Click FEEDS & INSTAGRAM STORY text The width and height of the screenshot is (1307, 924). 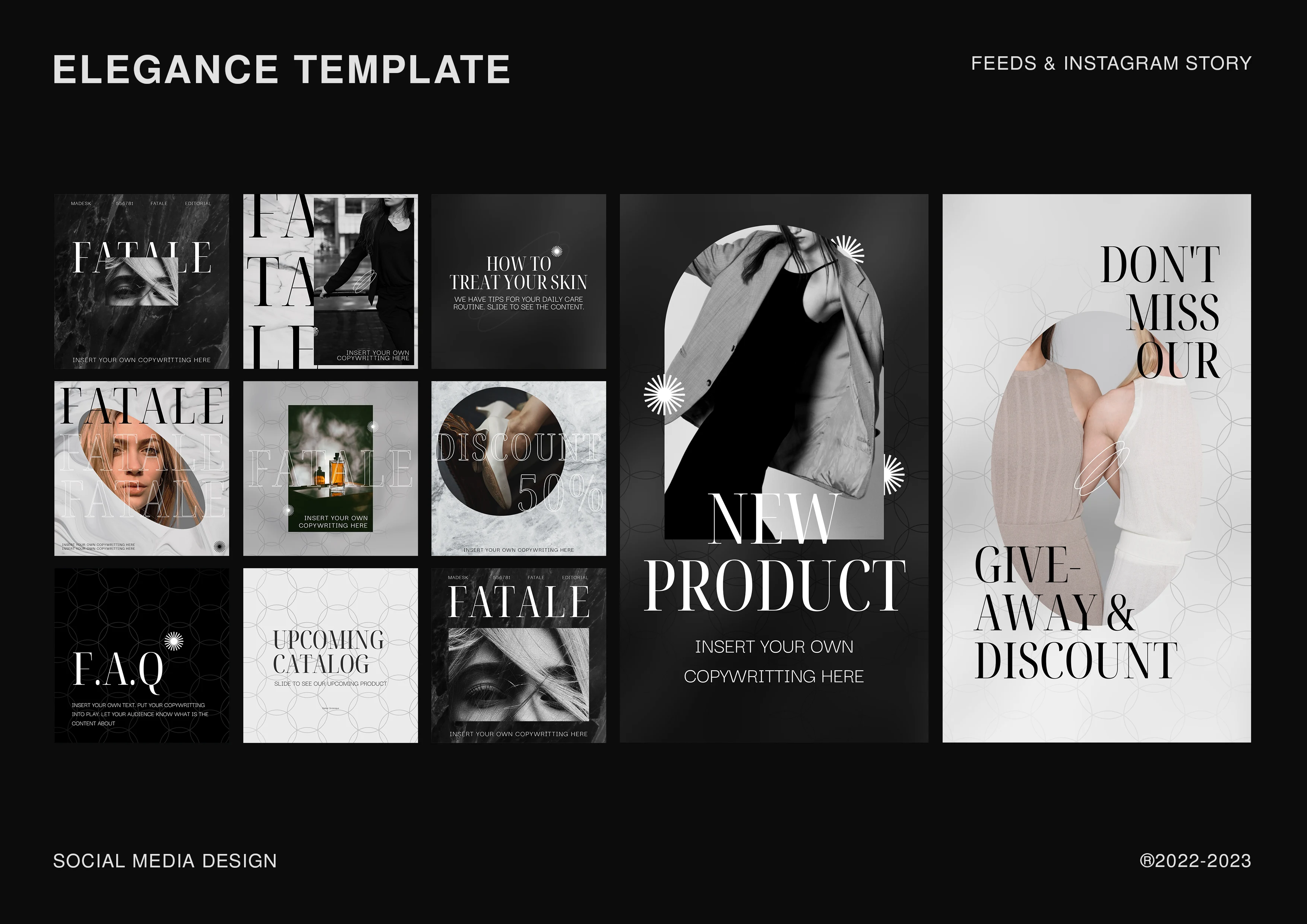tap(1111, 63)
